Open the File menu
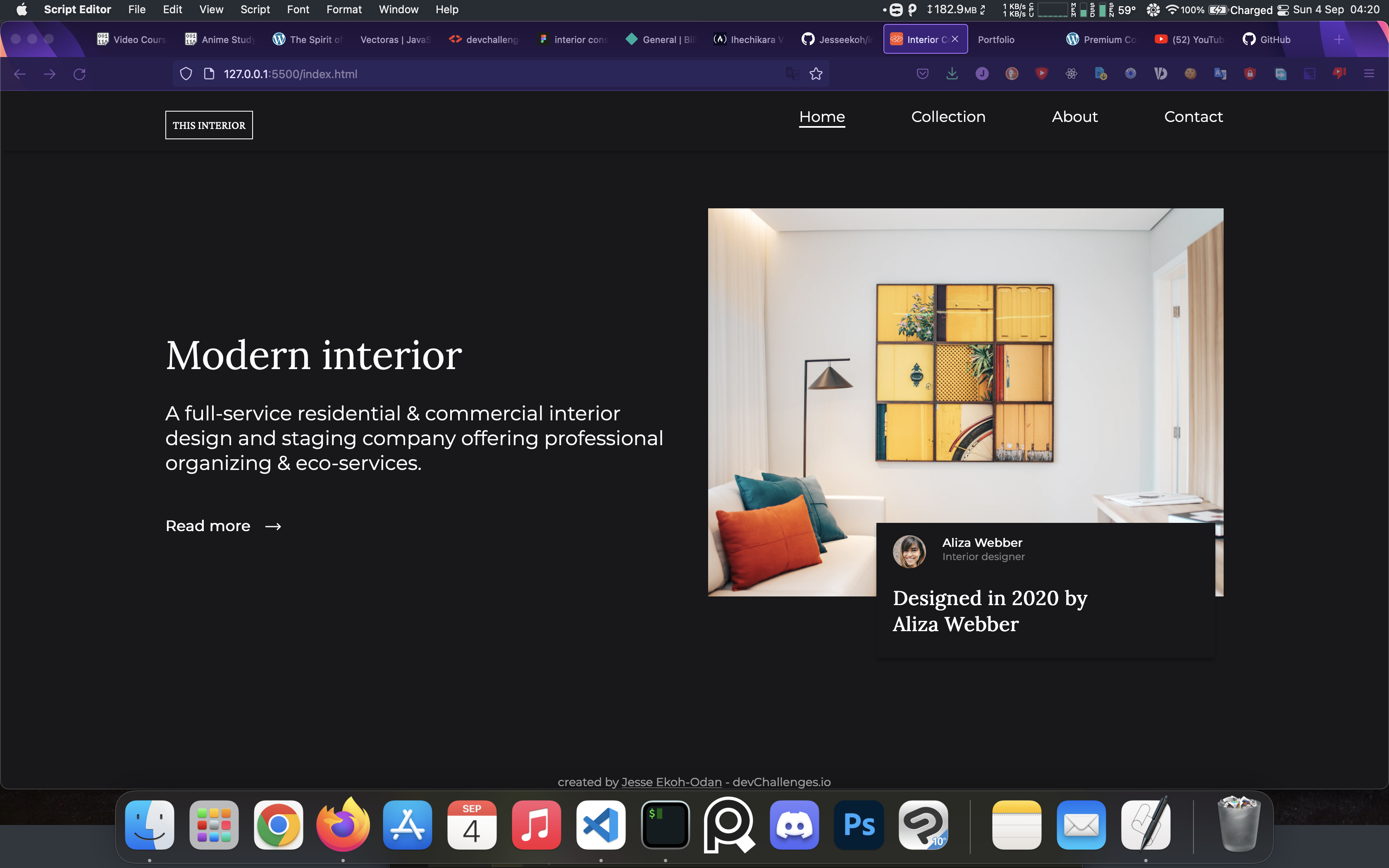The image size is (1389, 868). tap(136, 10)
